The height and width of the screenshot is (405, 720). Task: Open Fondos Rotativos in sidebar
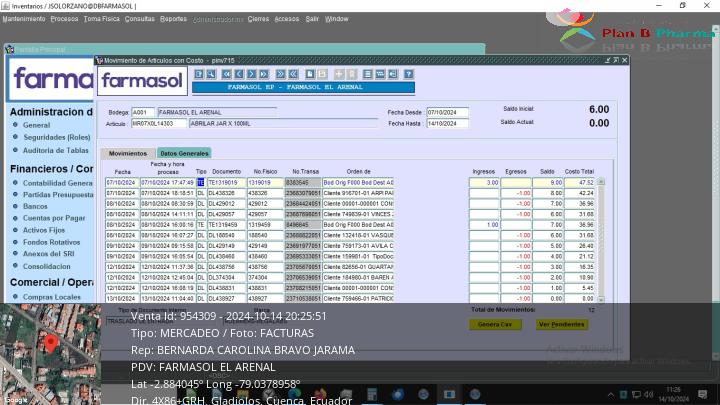coord(51,242)
